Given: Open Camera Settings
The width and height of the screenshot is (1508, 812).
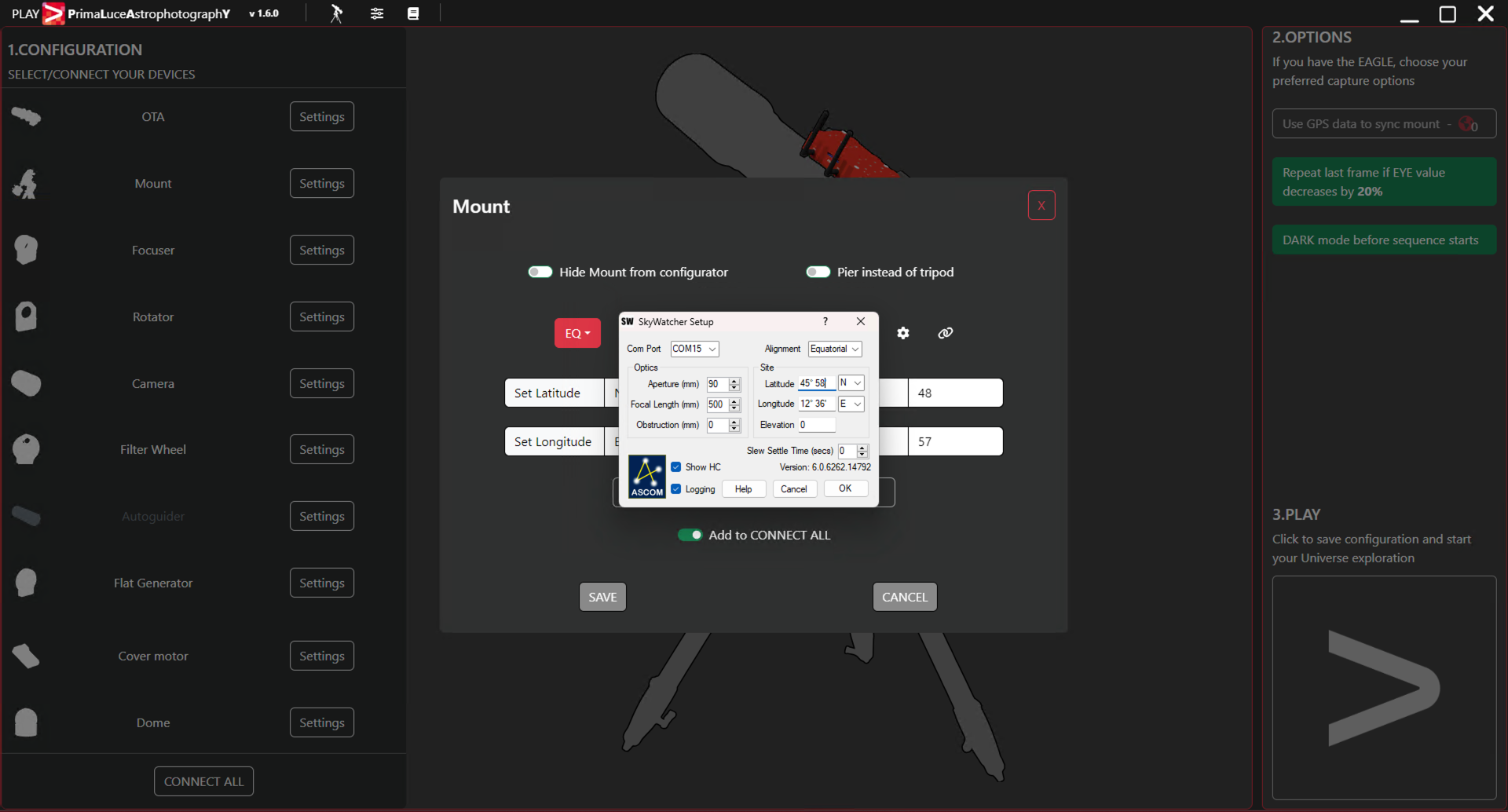Looking at the screenshot, I should click(322, 383).
